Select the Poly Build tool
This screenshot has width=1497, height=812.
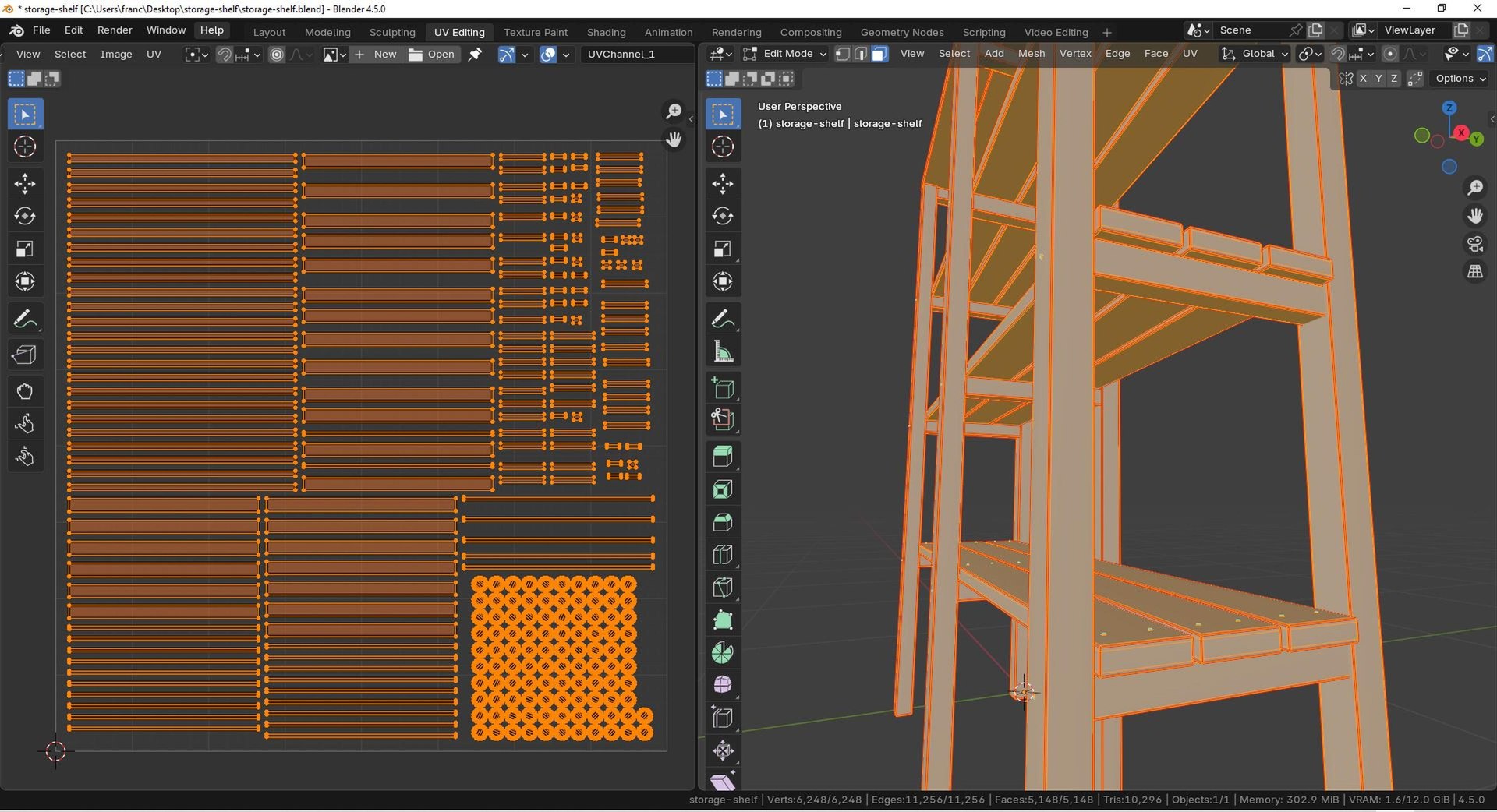723,620
